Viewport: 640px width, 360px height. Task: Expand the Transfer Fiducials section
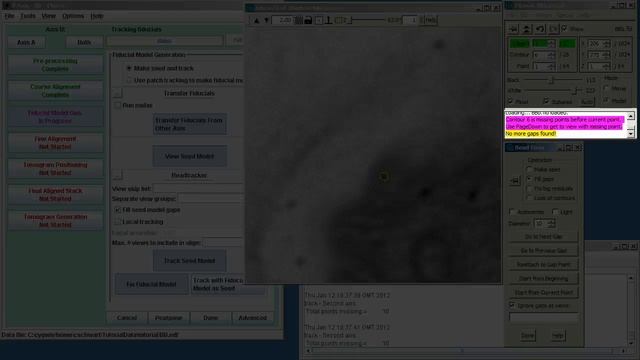(117, 93)
